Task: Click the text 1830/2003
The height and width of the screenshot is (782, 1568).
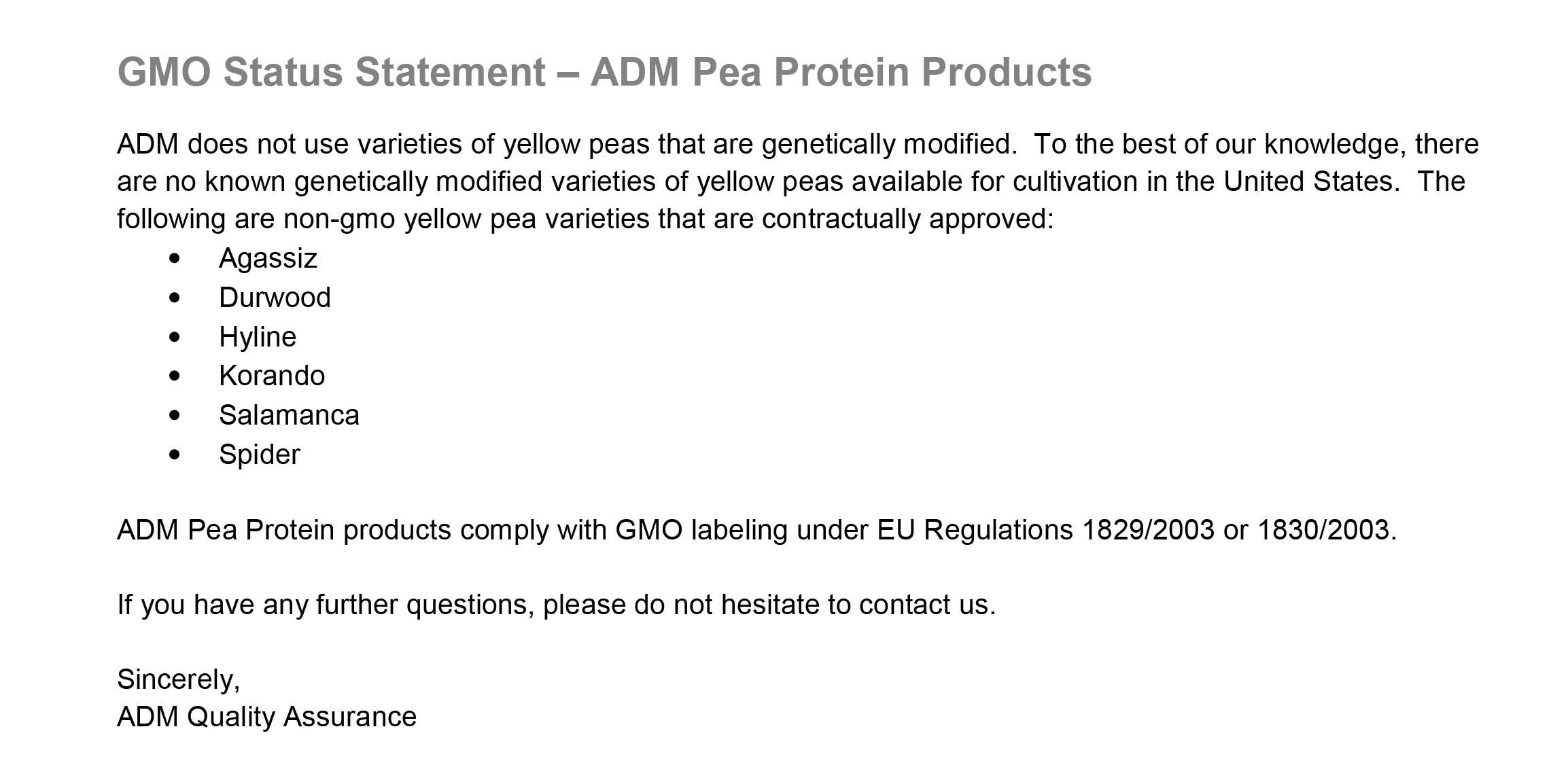Action: pos(1324,530)
